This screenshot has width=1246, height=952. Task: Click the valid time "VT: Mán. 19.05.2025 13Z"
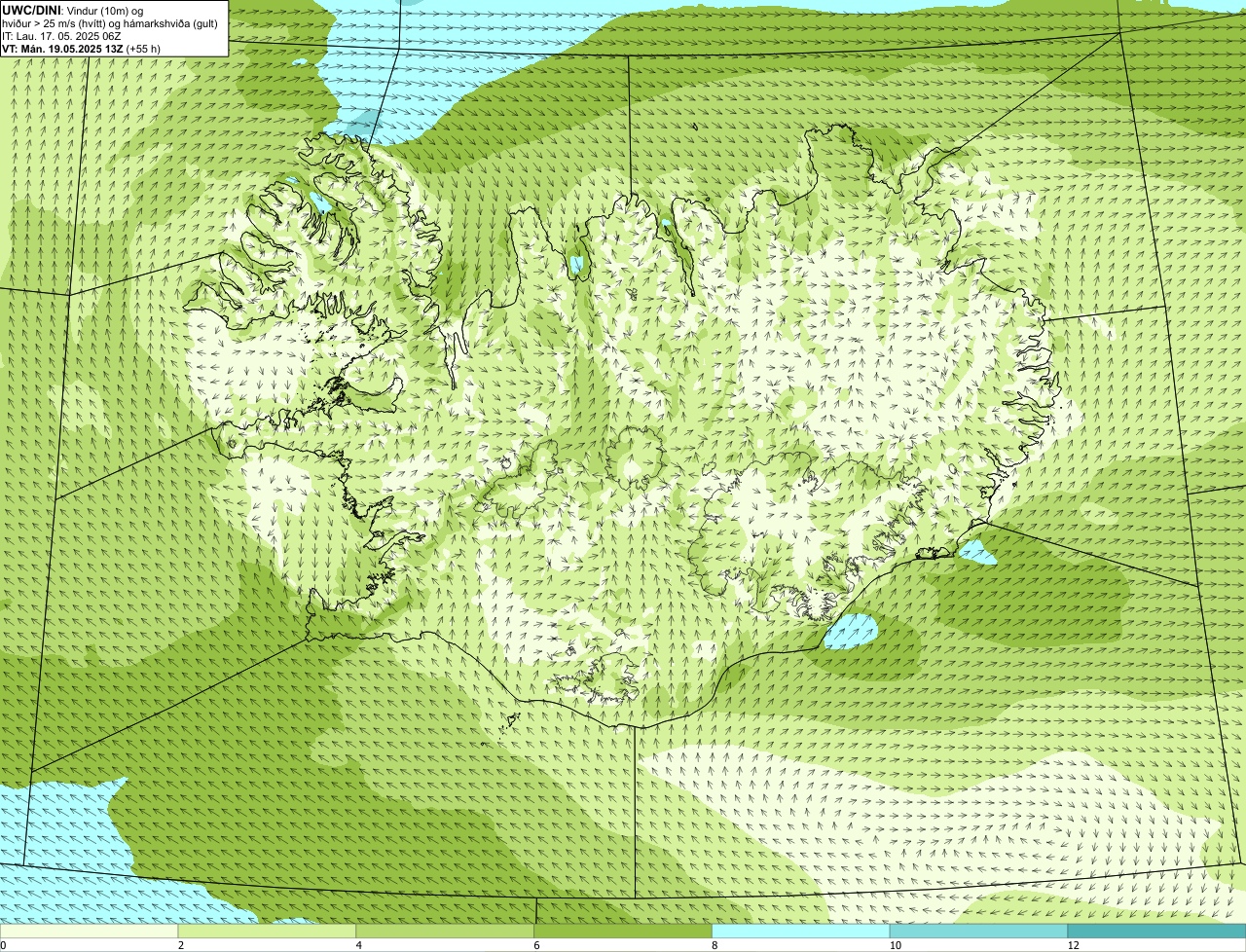click(63, 49)
